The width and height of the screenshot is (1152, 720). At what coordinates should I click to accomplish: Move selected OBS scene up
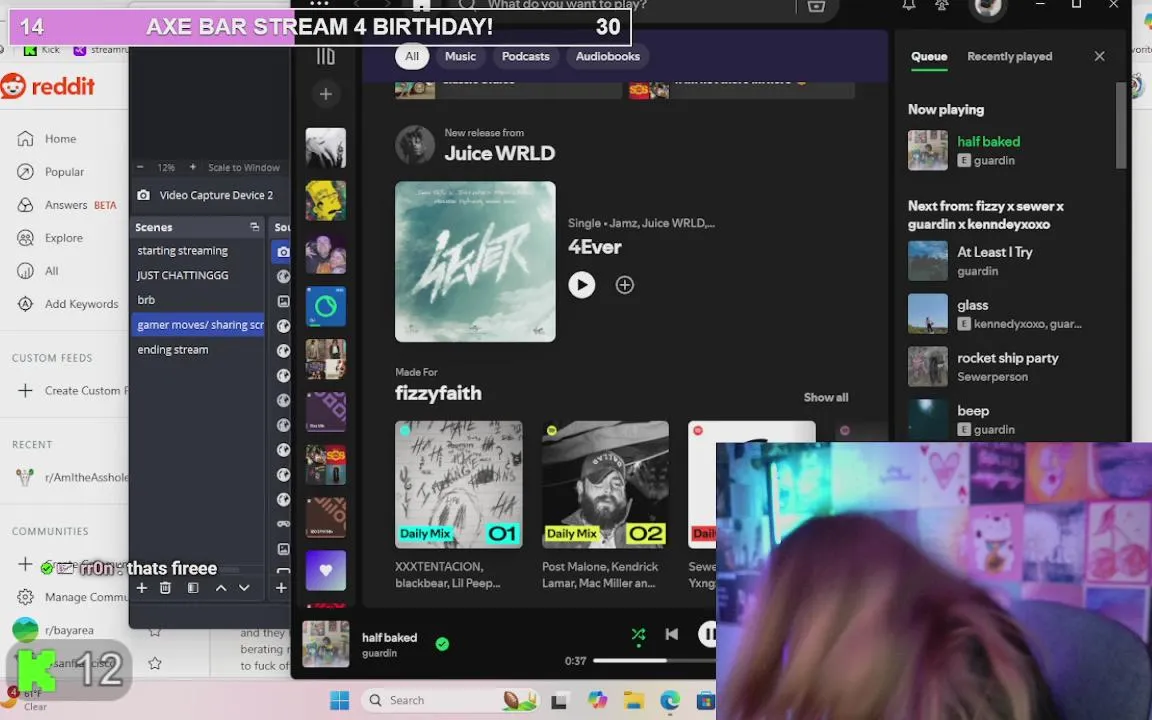click(x=220, y=588)
